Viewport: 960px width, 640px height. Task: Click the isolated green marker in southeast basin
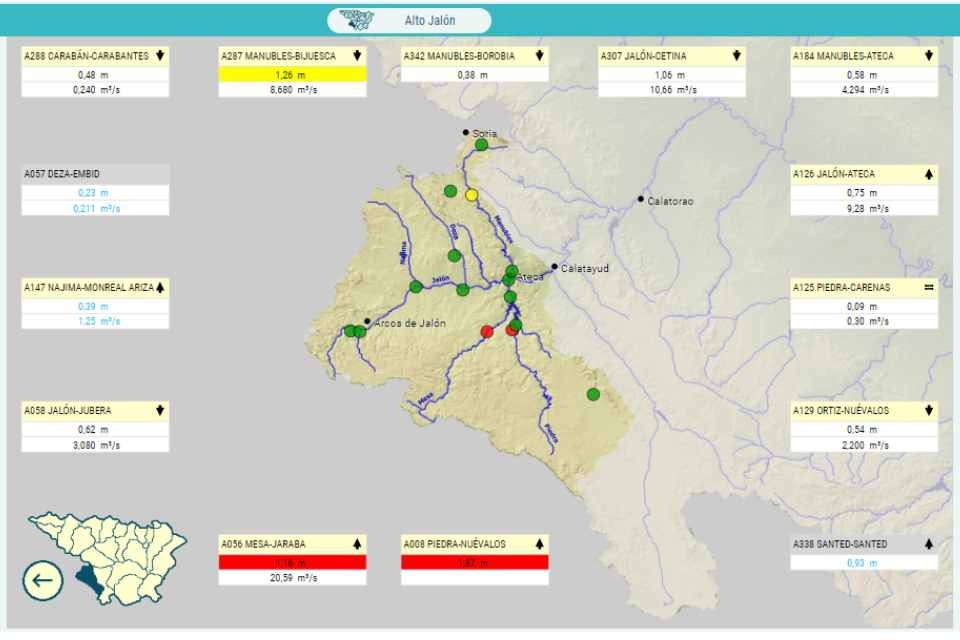(593, 394)
